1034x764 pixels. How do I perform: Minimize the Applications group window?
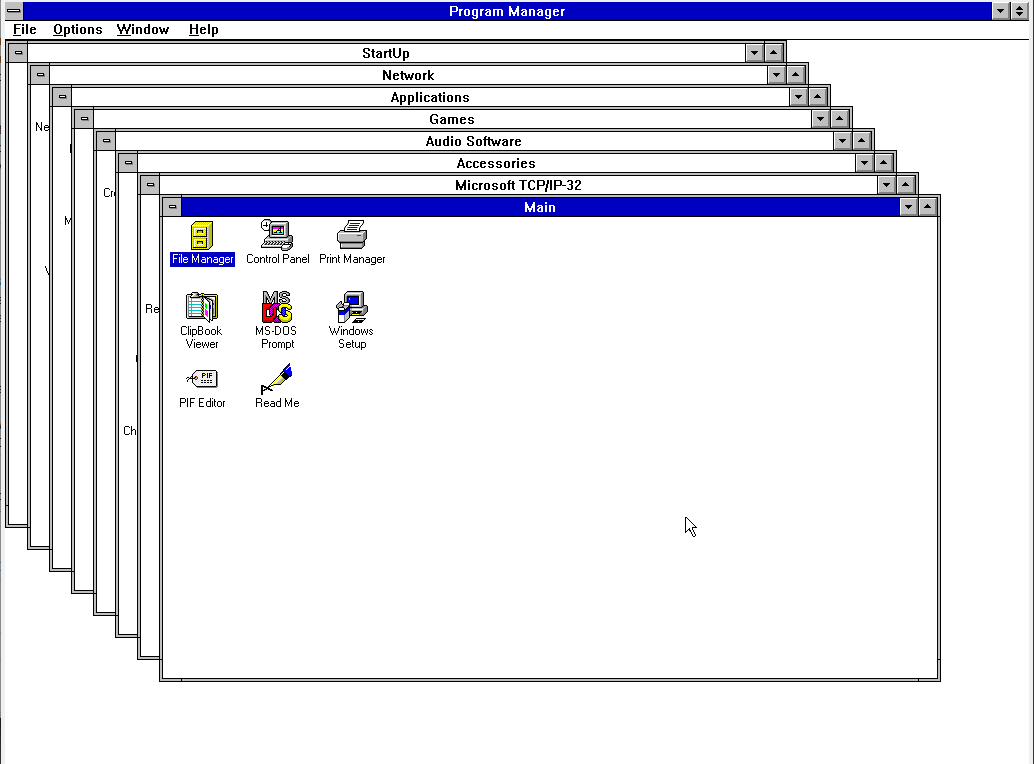(799, 97)
